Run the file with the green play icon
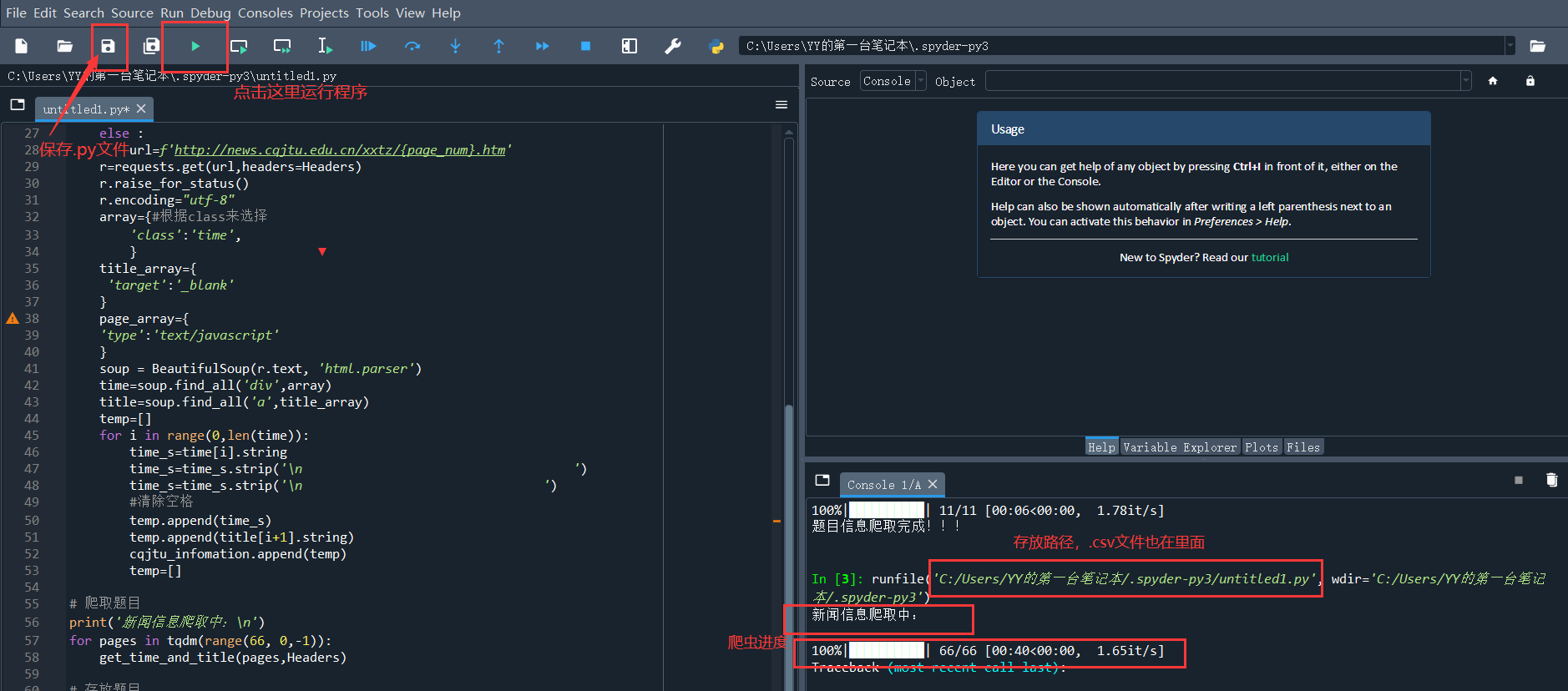Viewport: 1568px width, 691px height. 195,46
